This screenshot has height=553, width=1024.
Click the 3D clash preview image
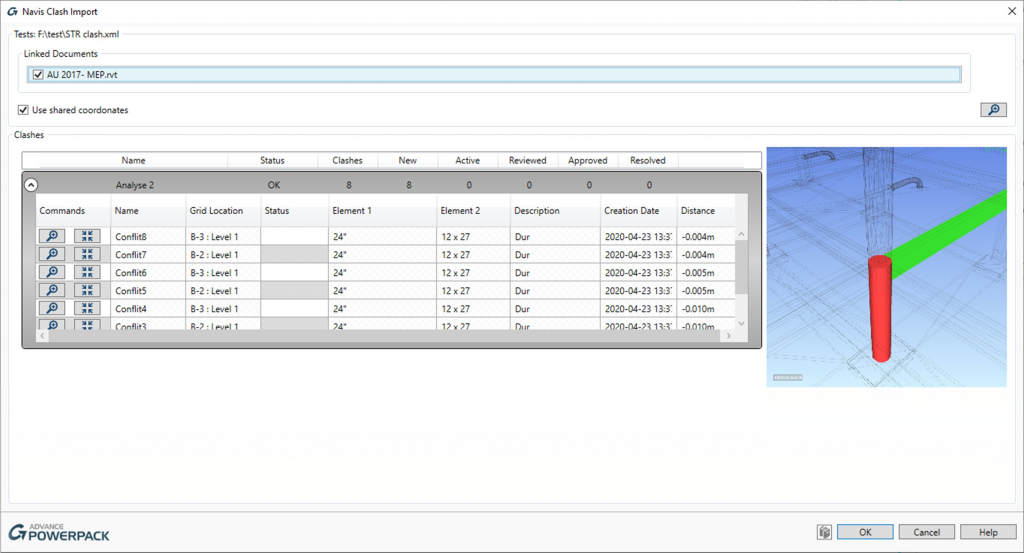(886, 266)
